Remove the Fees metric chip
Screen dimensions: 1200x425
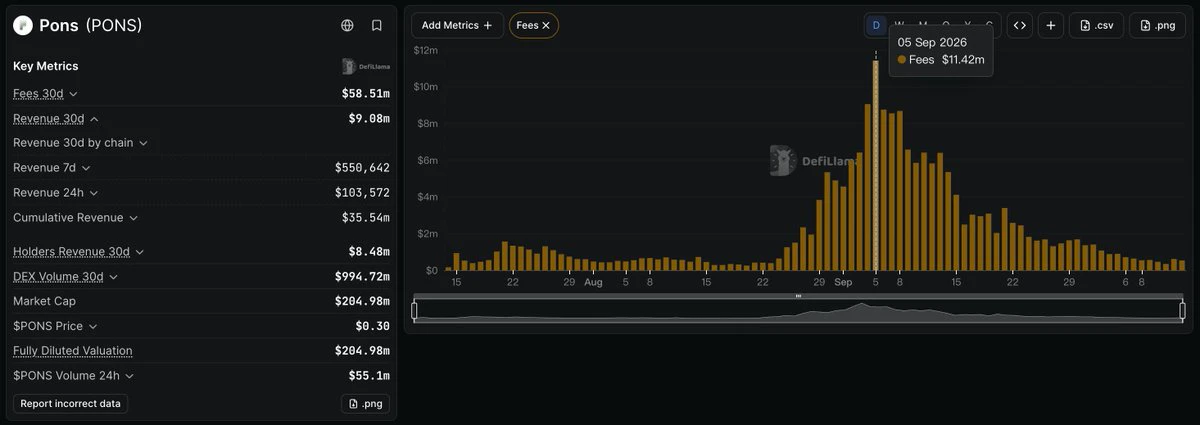point(546,25)
